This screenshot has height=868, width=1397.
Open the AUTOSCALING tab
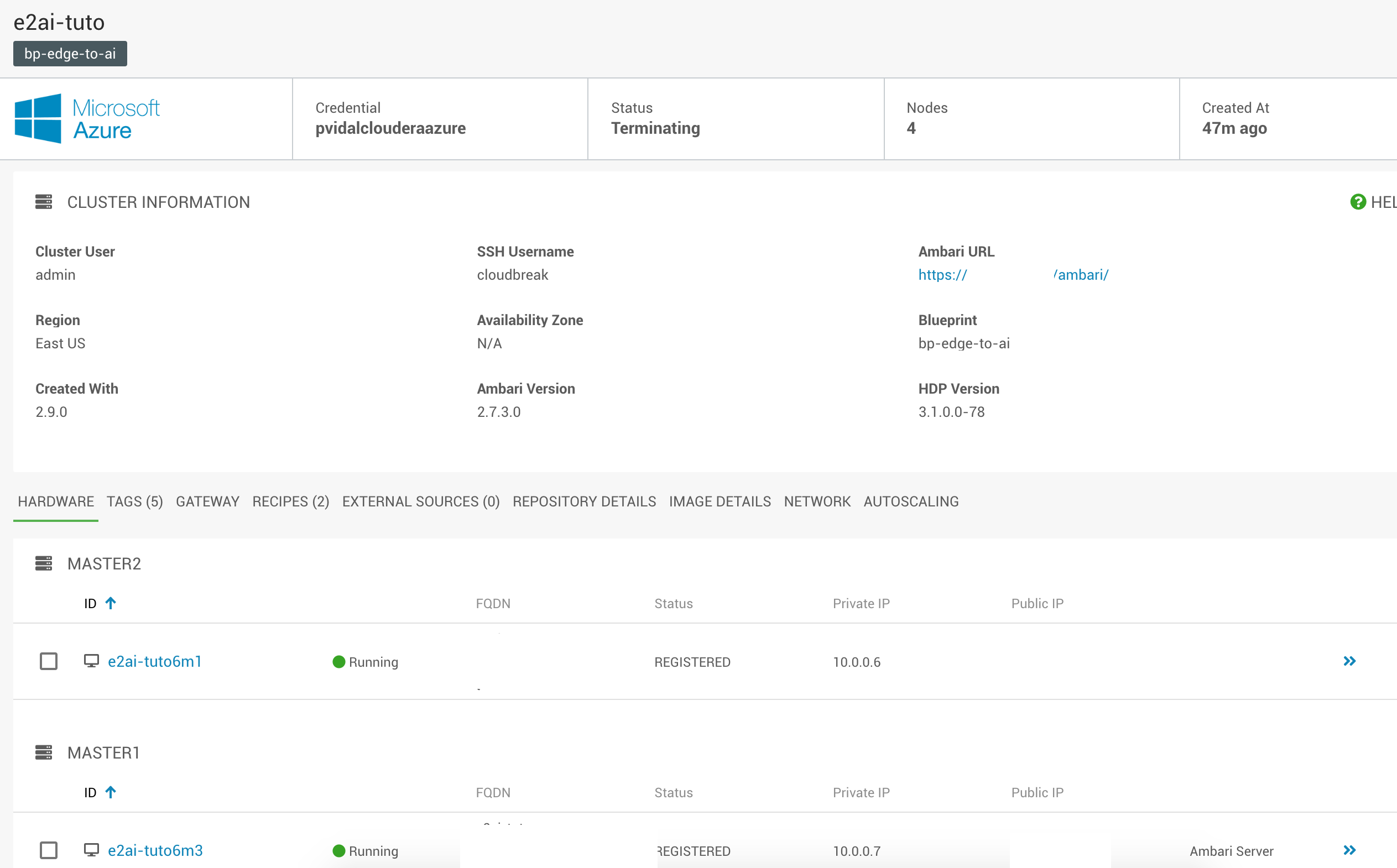pos(911,501)
